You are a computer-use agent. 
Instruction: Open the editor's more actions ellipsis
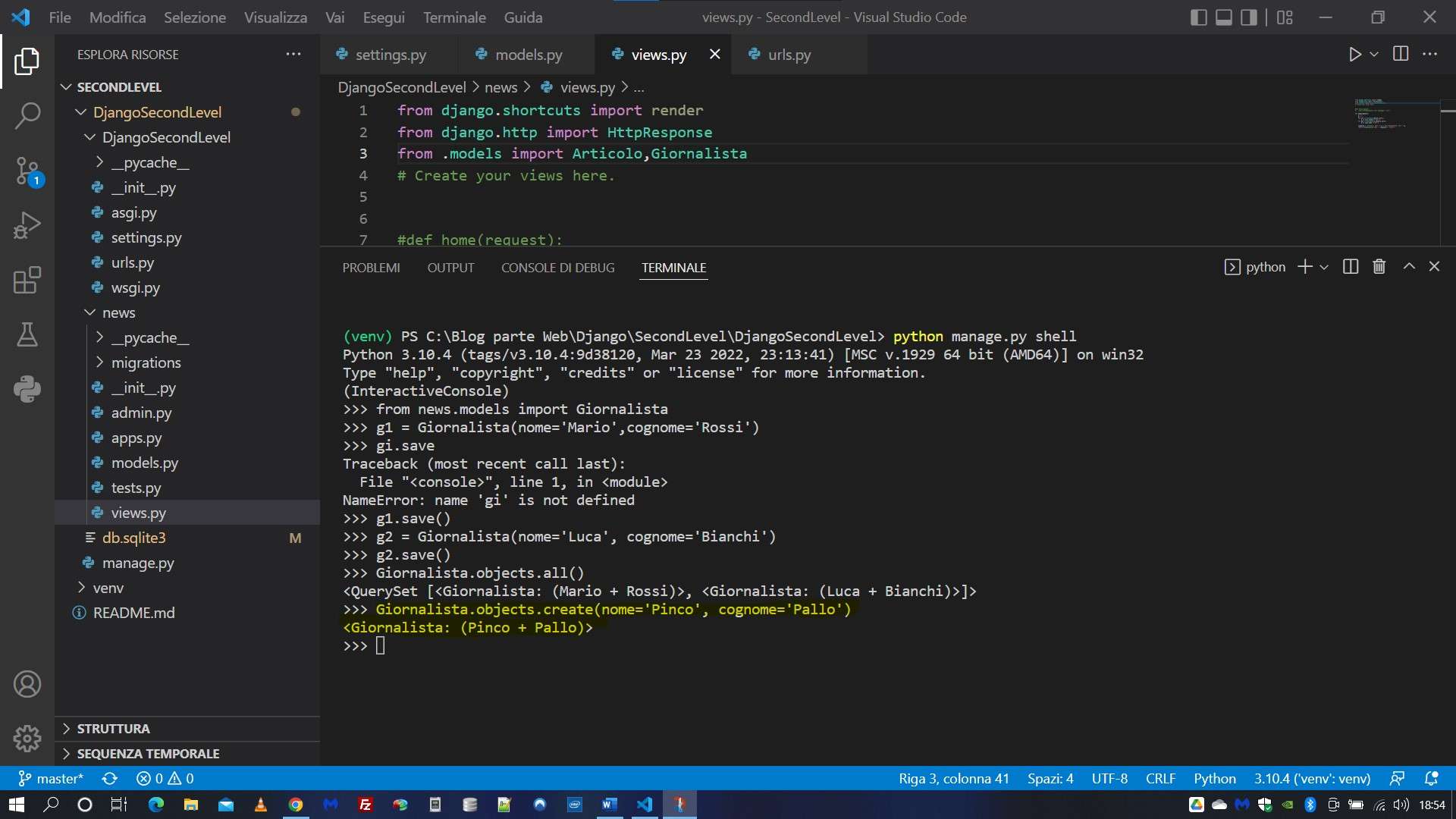coord(1430,54)
